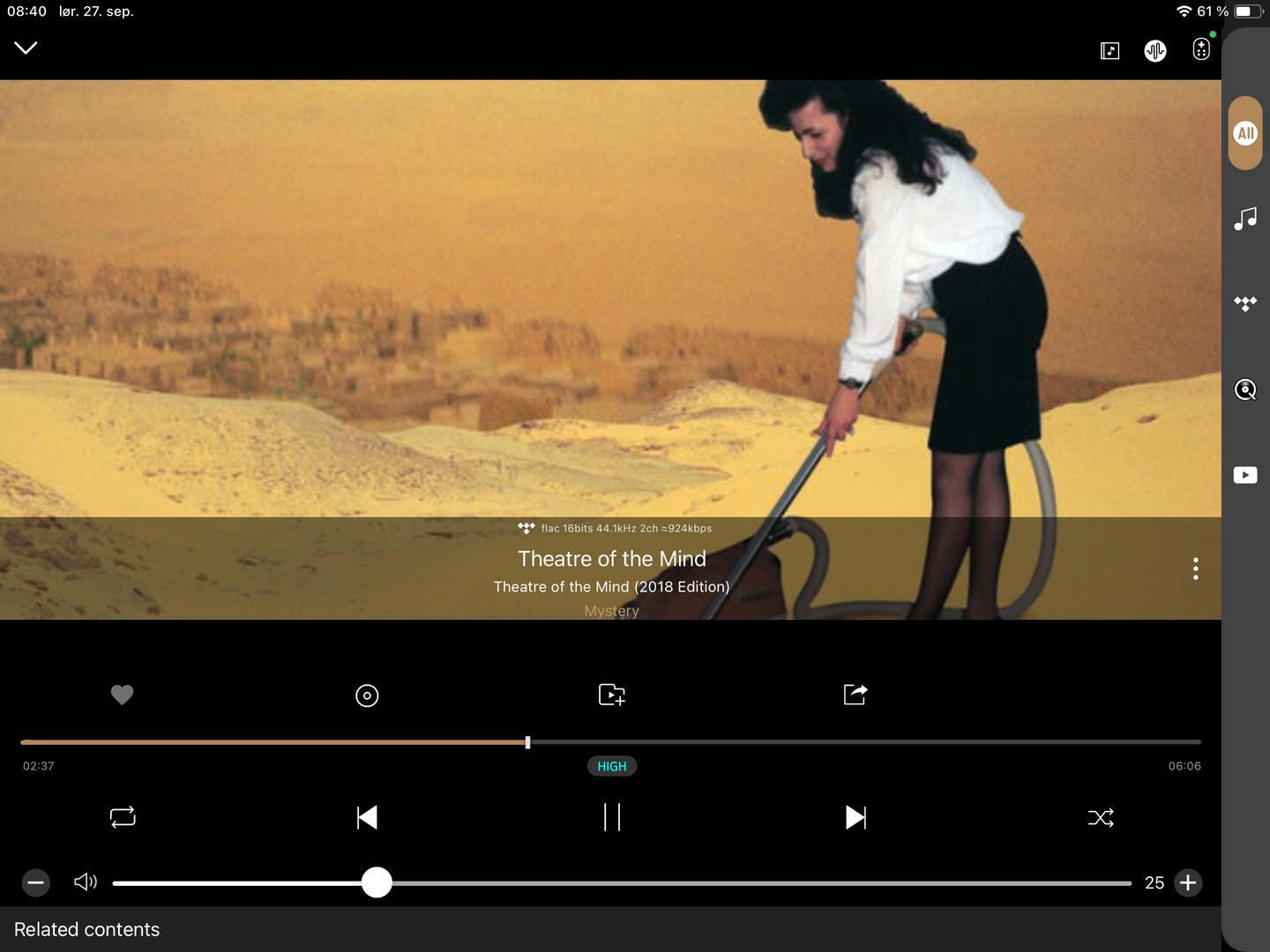Tap the Wi-Fi status icon
Viewport: 1270px width, 952px height.
click(1184, 11)
